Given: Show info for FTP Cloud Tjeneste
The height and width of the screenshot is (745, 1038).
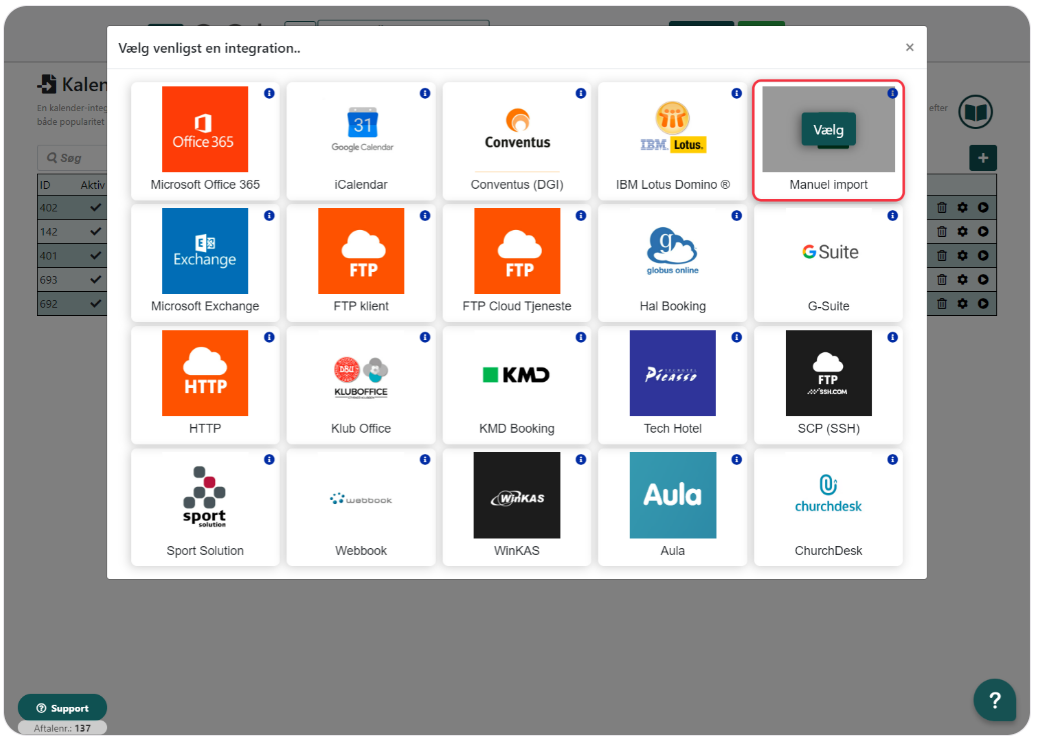Looking at the screenshot, I should point(581,215).
